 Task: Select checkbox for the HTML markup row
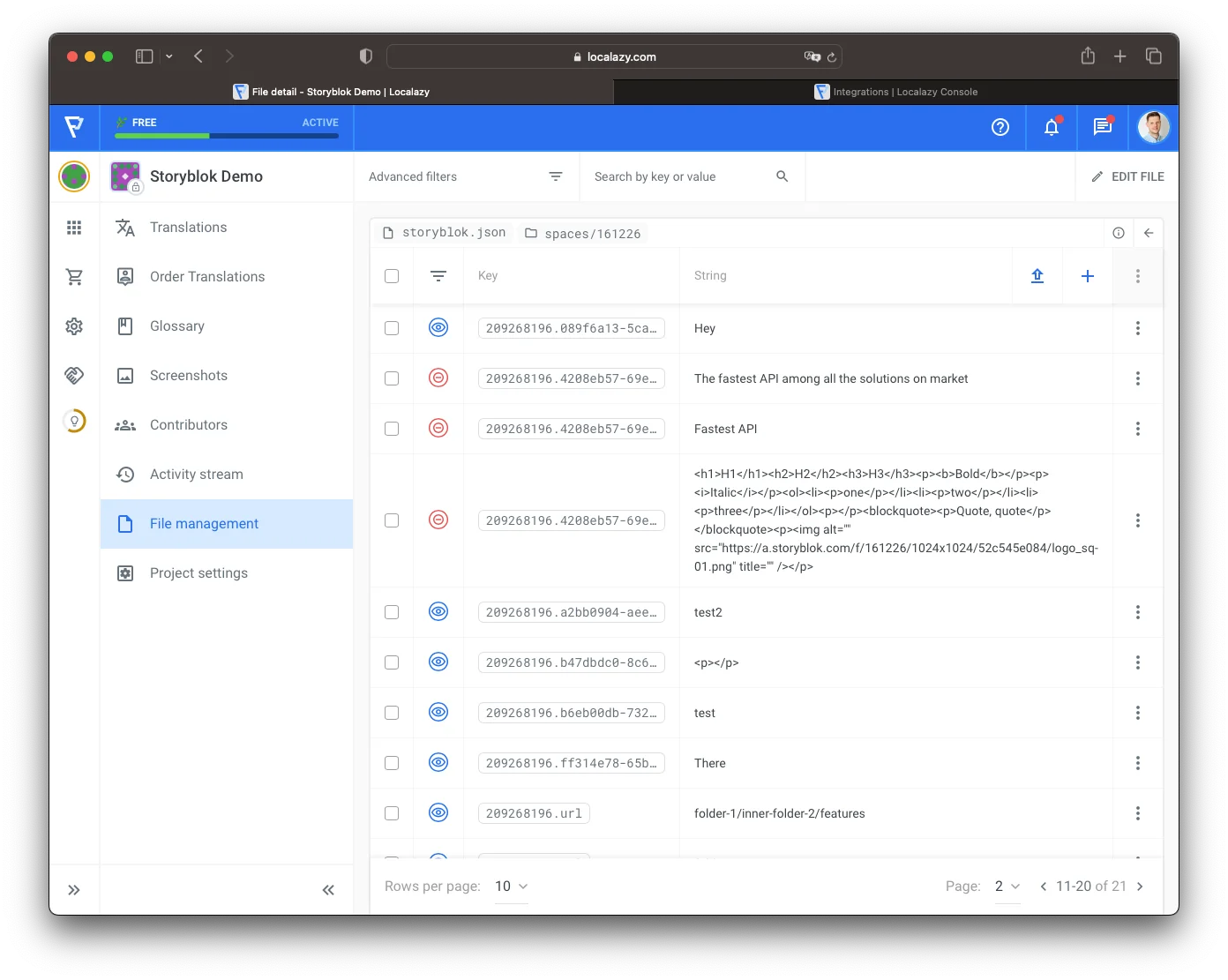392,520
